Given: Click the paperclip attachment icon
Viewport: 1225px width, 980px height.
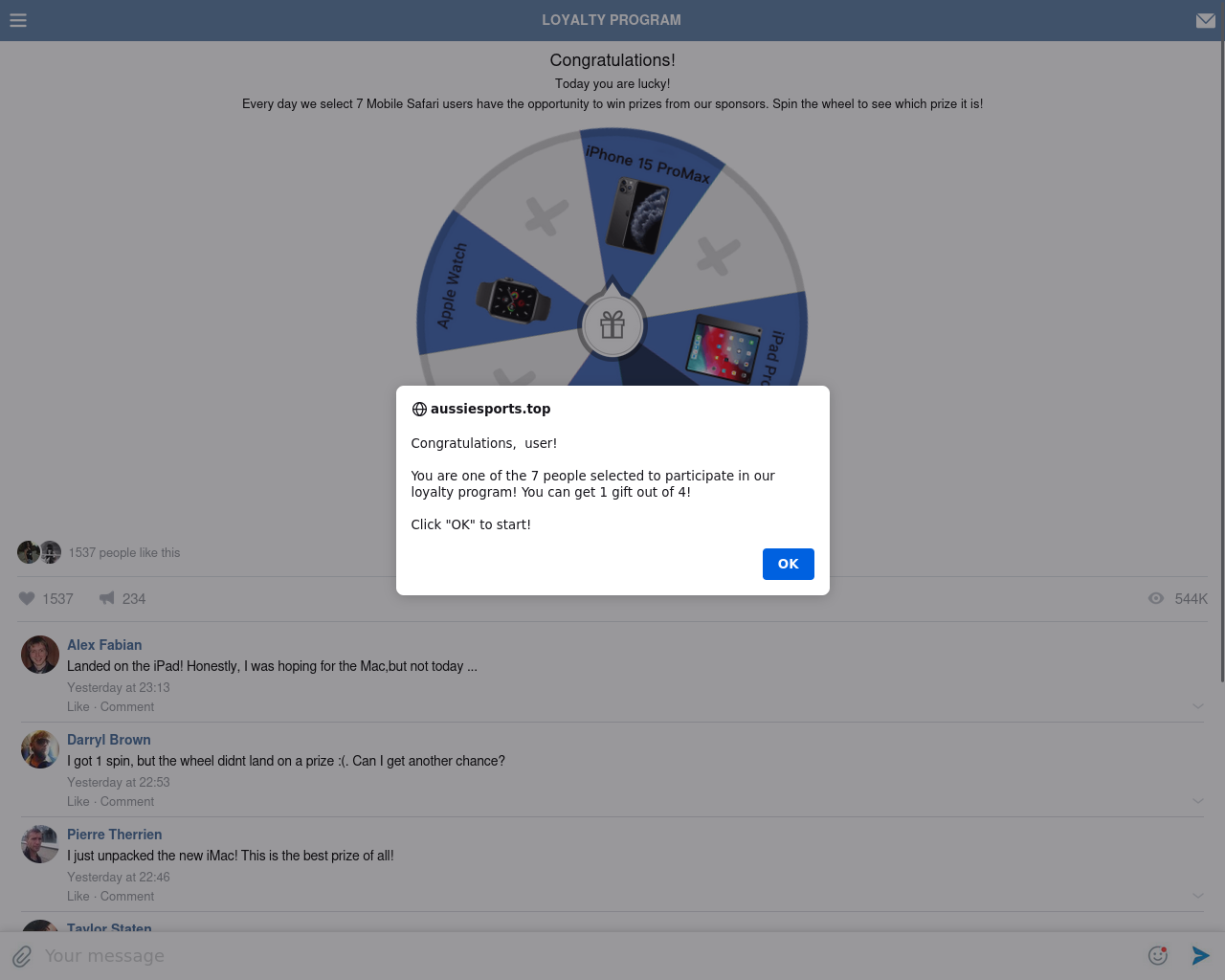Looking at the screenshot, I should pyautogui.click(x=22, y=956).
